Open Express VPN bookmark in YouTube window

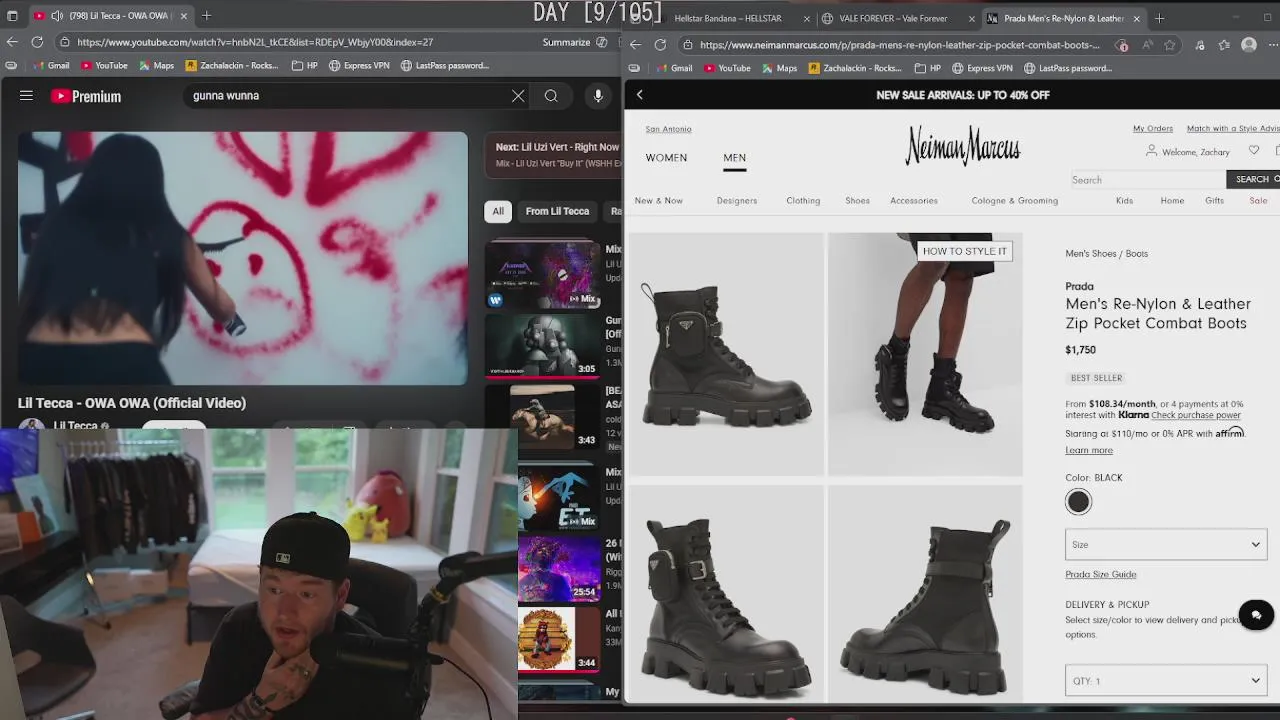pos(358,66)
